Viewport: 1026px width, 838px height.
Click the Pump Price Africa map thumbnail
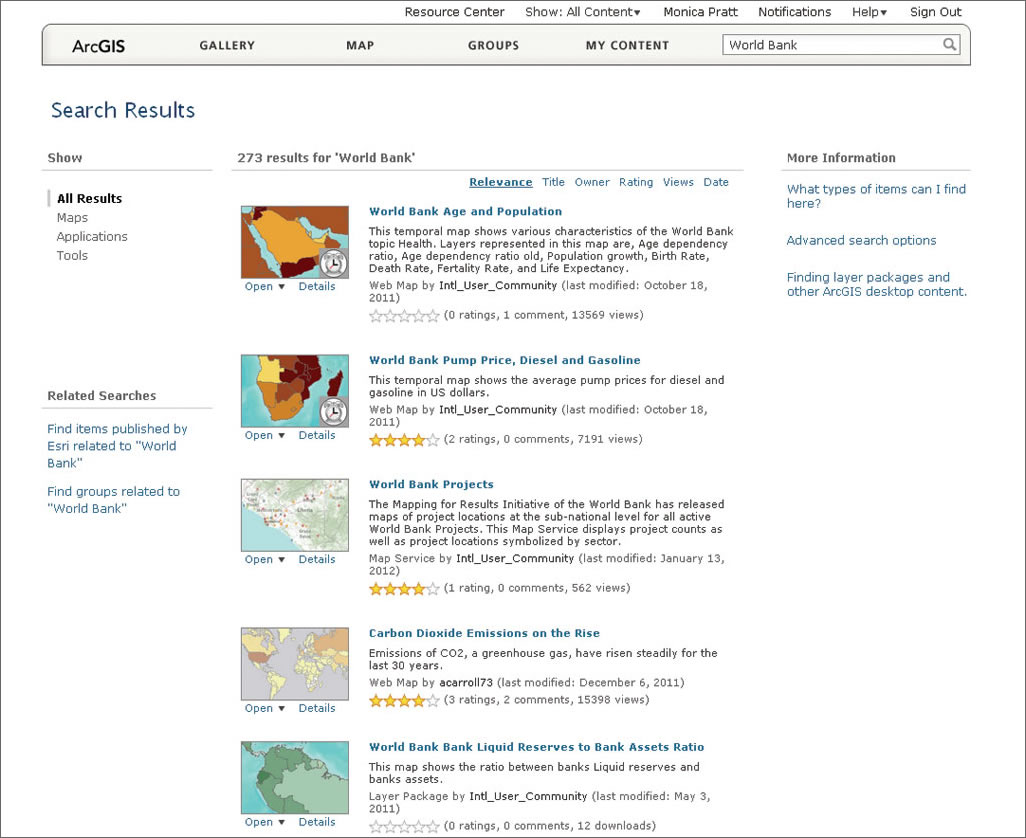294,391
